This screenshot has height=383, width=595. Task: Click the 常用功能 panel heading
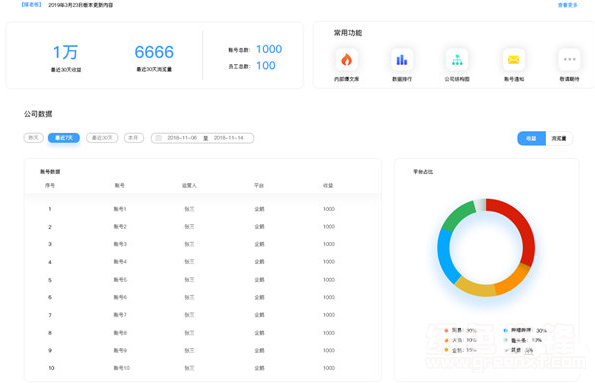pyautogui.click(x=348, y=33)
